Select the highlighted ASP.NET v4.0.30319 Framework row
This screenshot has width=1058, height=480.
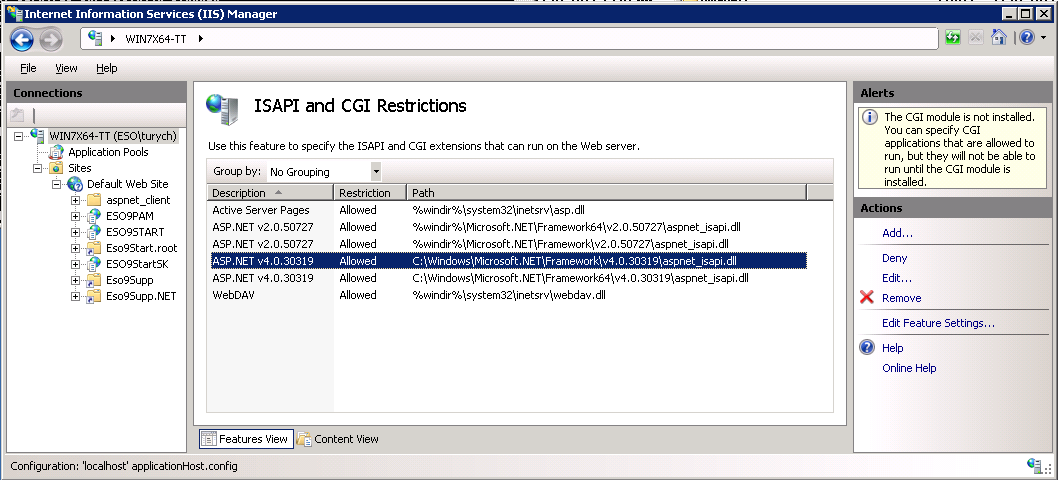[x=507, y=261]
